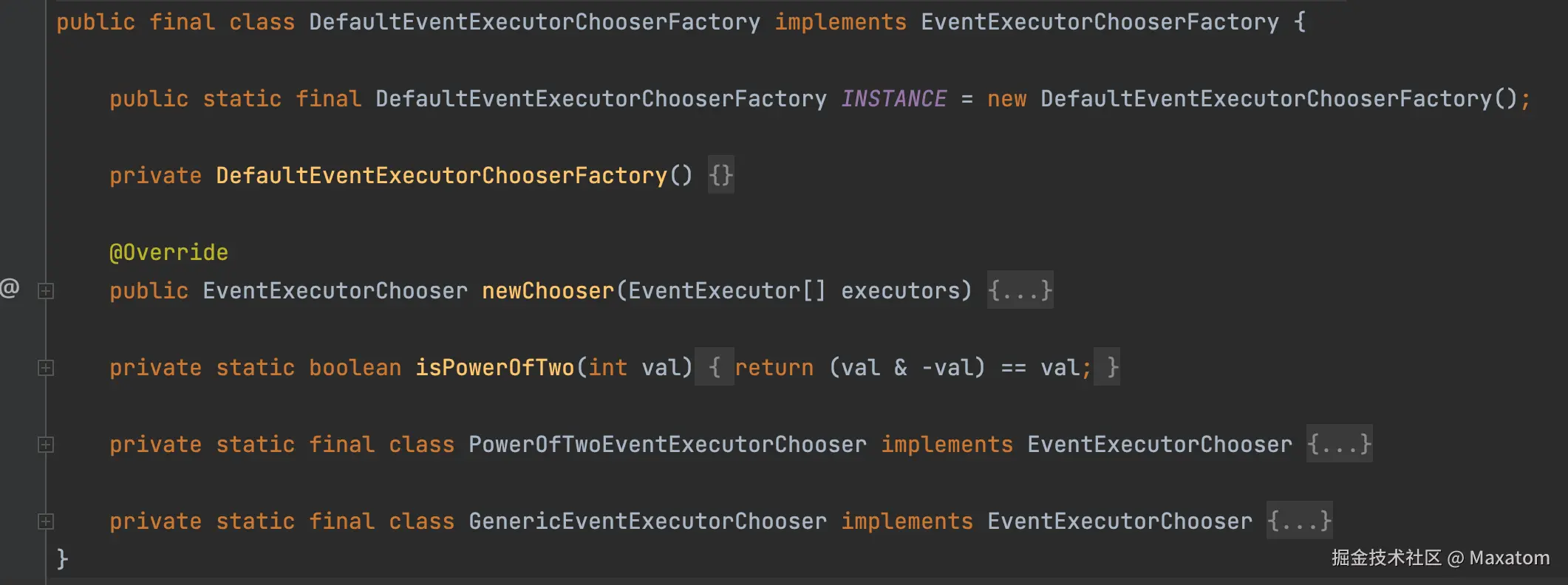Expand the newChooser method fold icon
The width and height of the screenshot is (1568, 585).
tap(46, 291)
